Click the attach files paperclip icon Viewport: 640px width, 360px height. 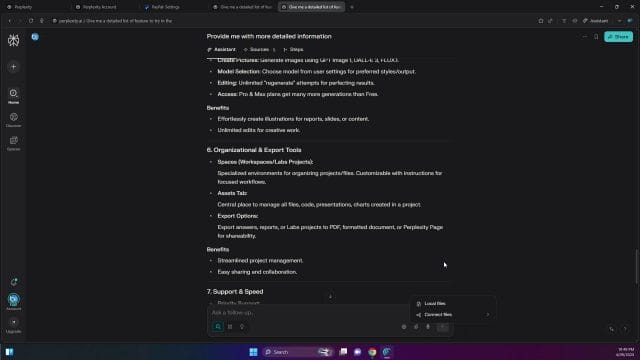(416, 327)
